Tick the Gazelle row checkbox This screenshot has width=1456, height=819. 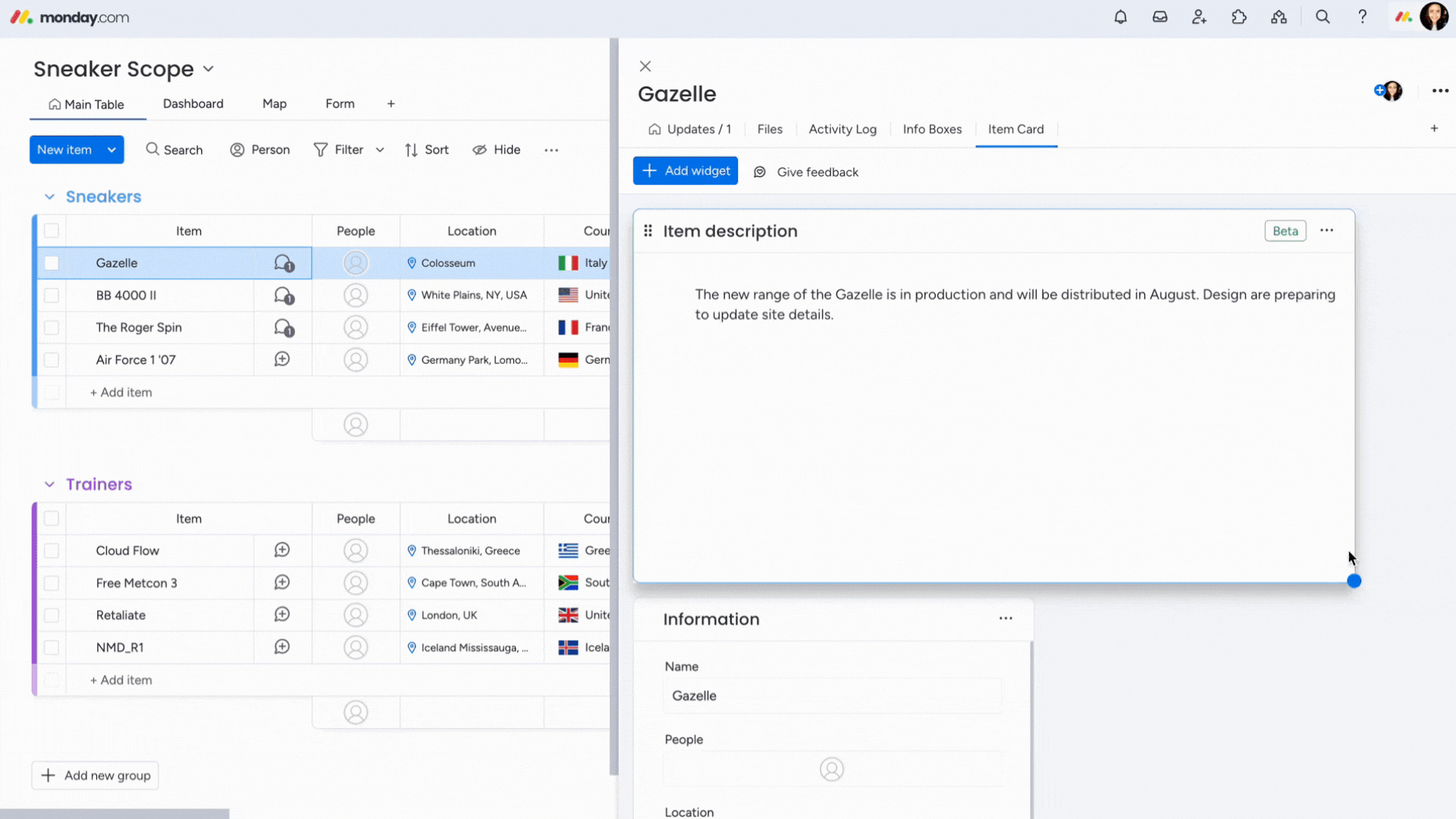click(52, 263)
